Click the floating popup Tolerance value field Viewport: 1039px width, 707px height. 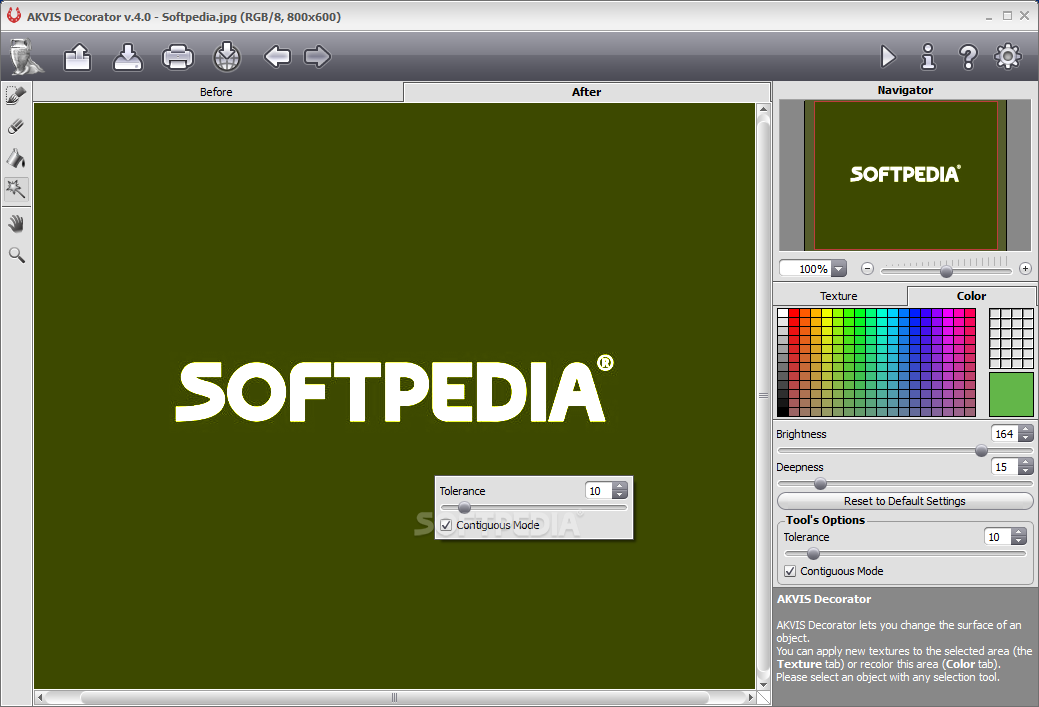click(598, 490)
